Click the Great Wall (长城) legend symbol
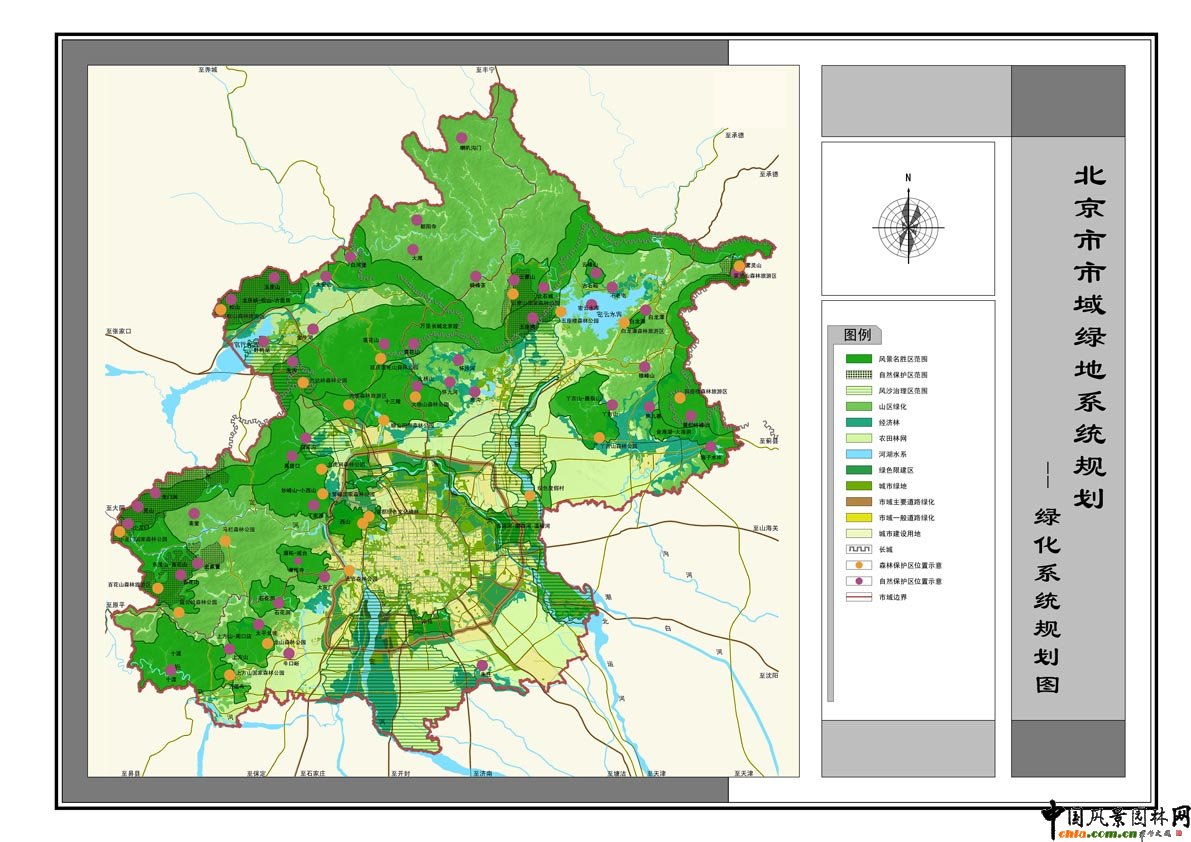 pos(859,549)
